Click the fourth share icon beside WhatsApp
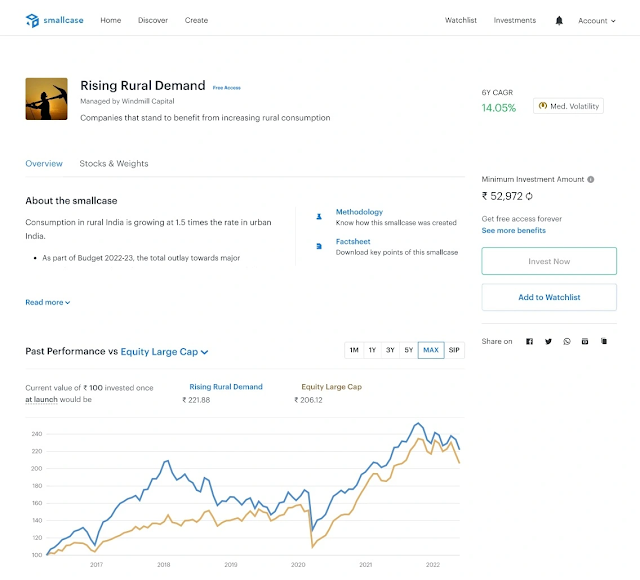The height and width of the screenshot is (580, 640). (x=585, y=341)
